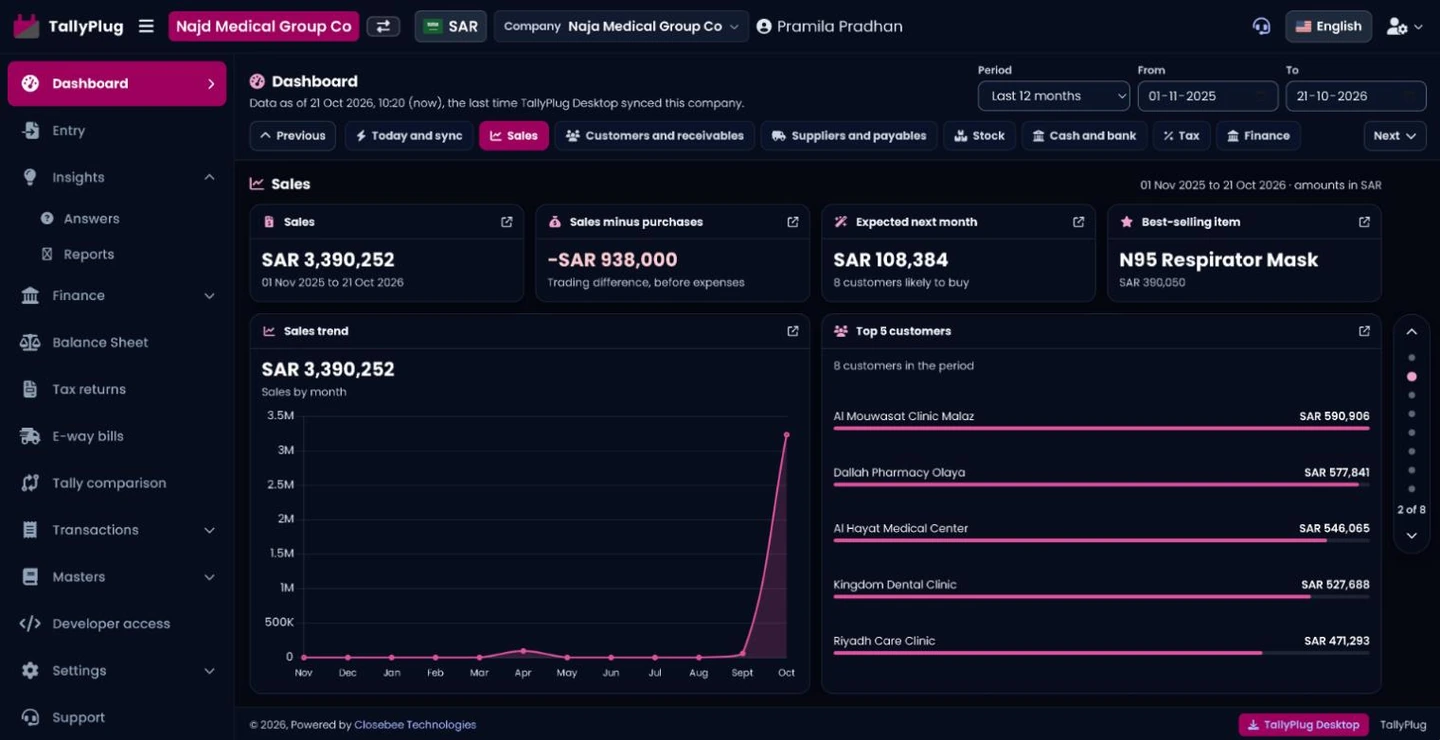Collapse the Insights menu chevron
This screenshot has height=740, width=1440.
(209, 177)
